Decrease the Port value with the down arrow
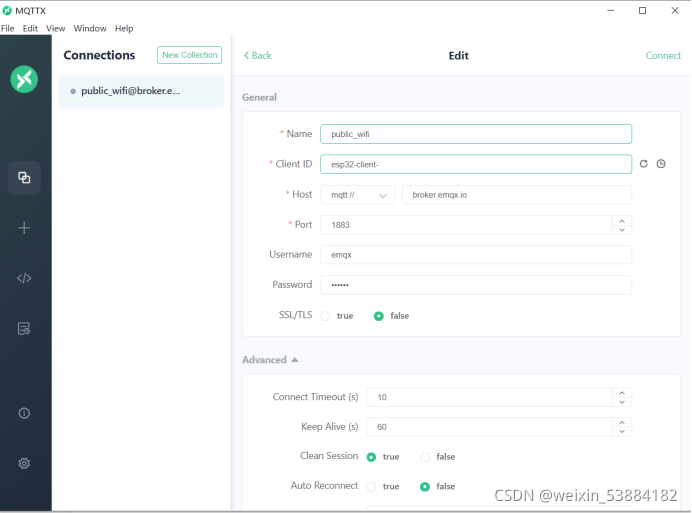 coord(622,230)
